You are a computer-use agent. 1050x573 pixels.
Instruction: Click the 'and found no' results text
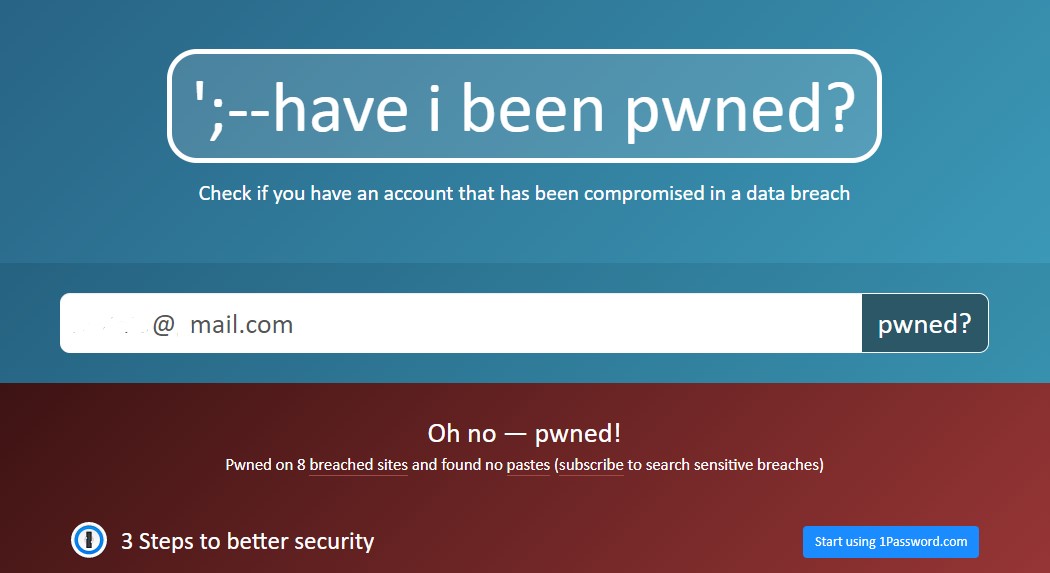click(457, 465)
